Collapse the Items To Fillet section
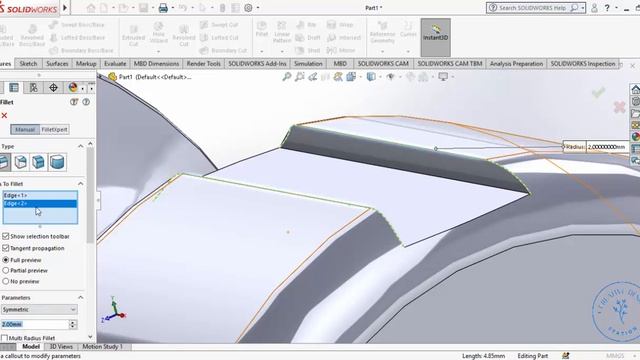 pos(80,184)
